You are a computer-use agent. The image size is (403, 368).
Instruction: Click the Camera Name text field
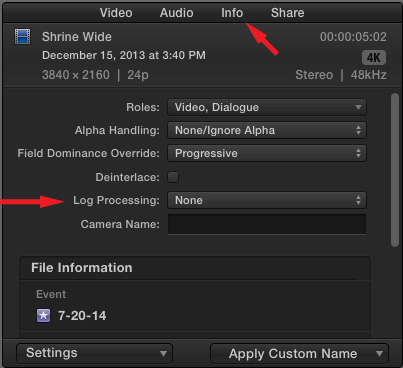(x=267, y=224)
